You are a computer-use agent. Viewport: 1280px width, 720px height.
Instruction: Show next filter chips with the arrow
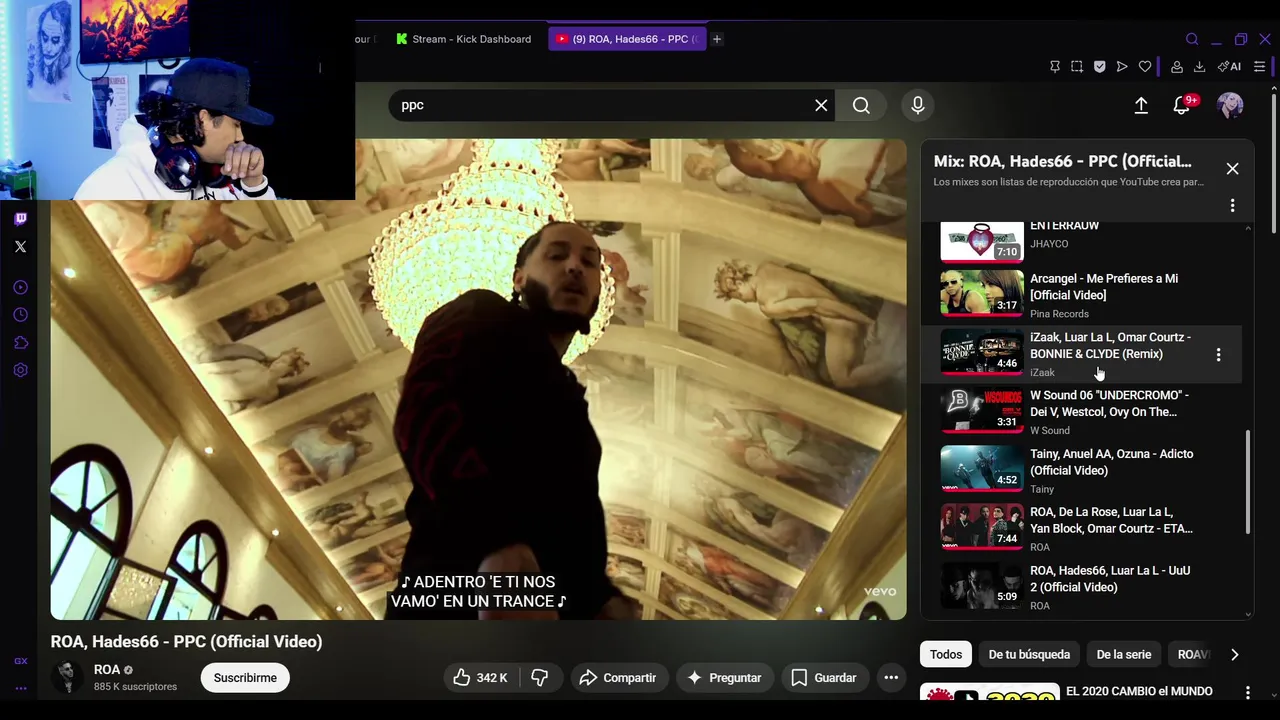click(x=1235, y=655)
